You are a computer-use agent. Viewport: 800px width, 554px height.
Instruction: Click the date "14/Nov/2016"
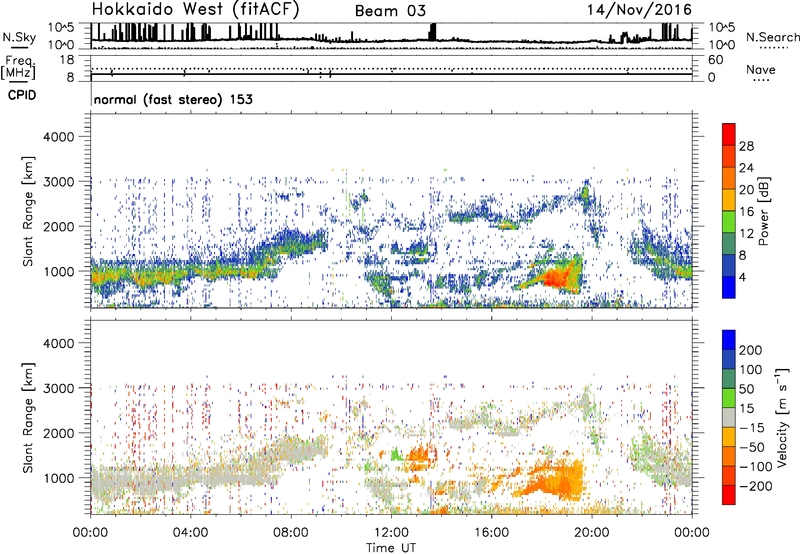click(639, 9)
